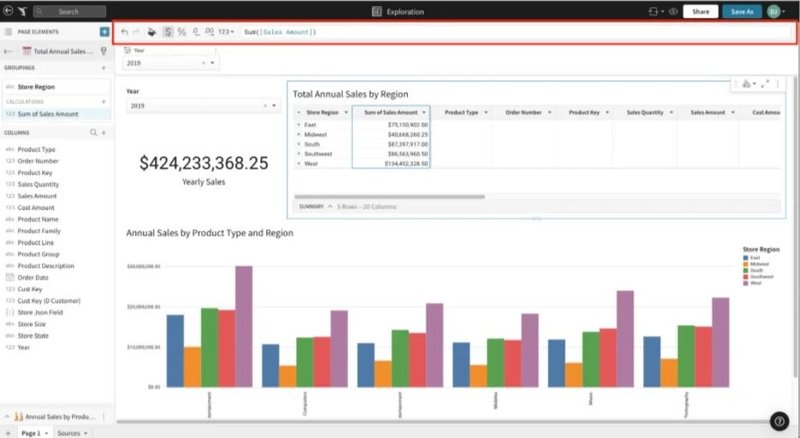Add a new page with bottom plus icon
This screenshot has width=800, height=438.
click(8, 433)
